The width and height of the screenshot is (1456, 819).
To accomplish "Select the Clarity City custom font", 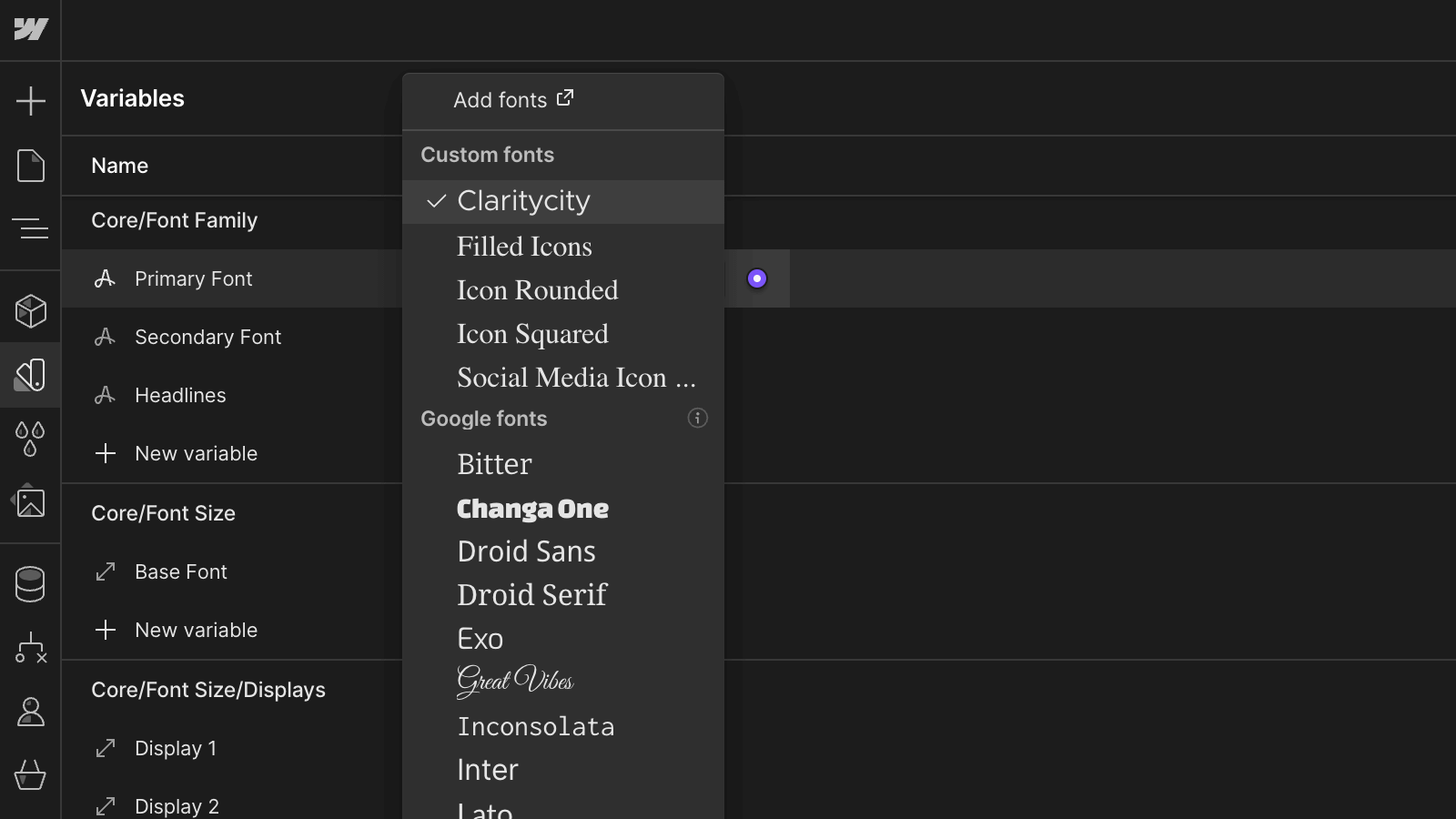I will [x=523, y=200].
